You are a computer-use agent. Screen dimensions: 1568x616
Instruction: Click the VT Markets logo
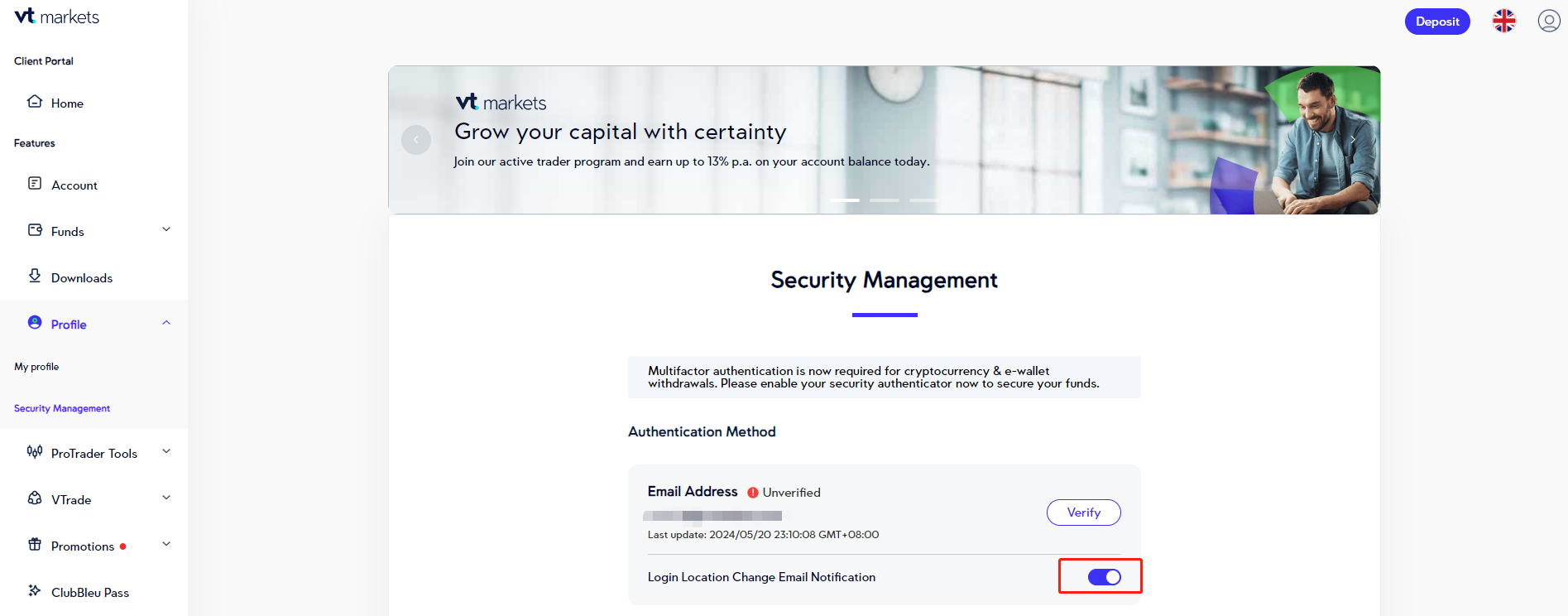pyautogui.click(x=56, y=17)
